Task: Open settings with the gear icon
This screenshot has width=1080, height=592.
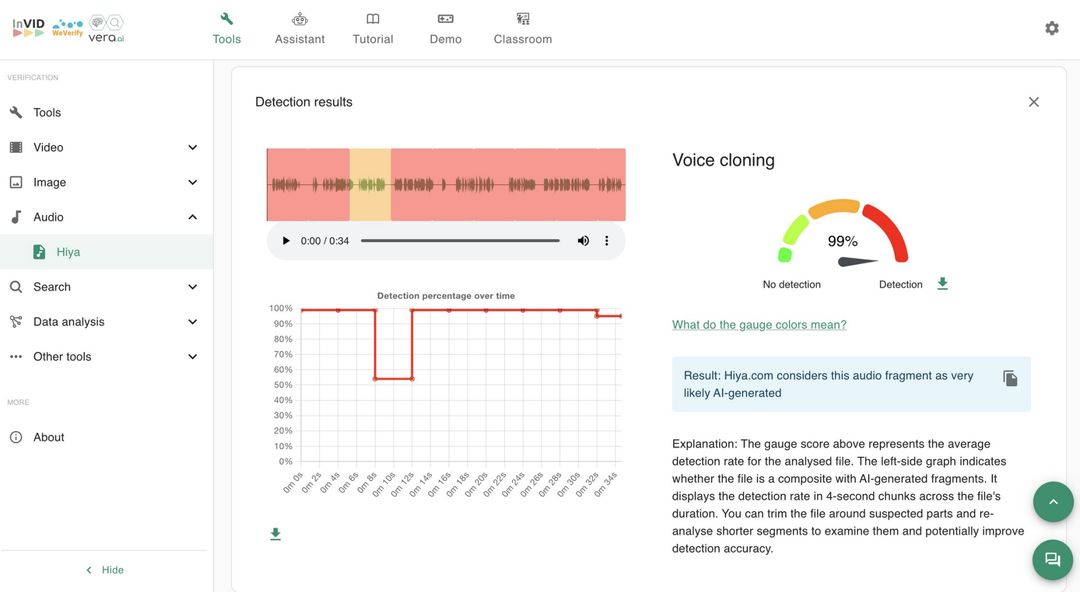Action: coord(1051,28)
